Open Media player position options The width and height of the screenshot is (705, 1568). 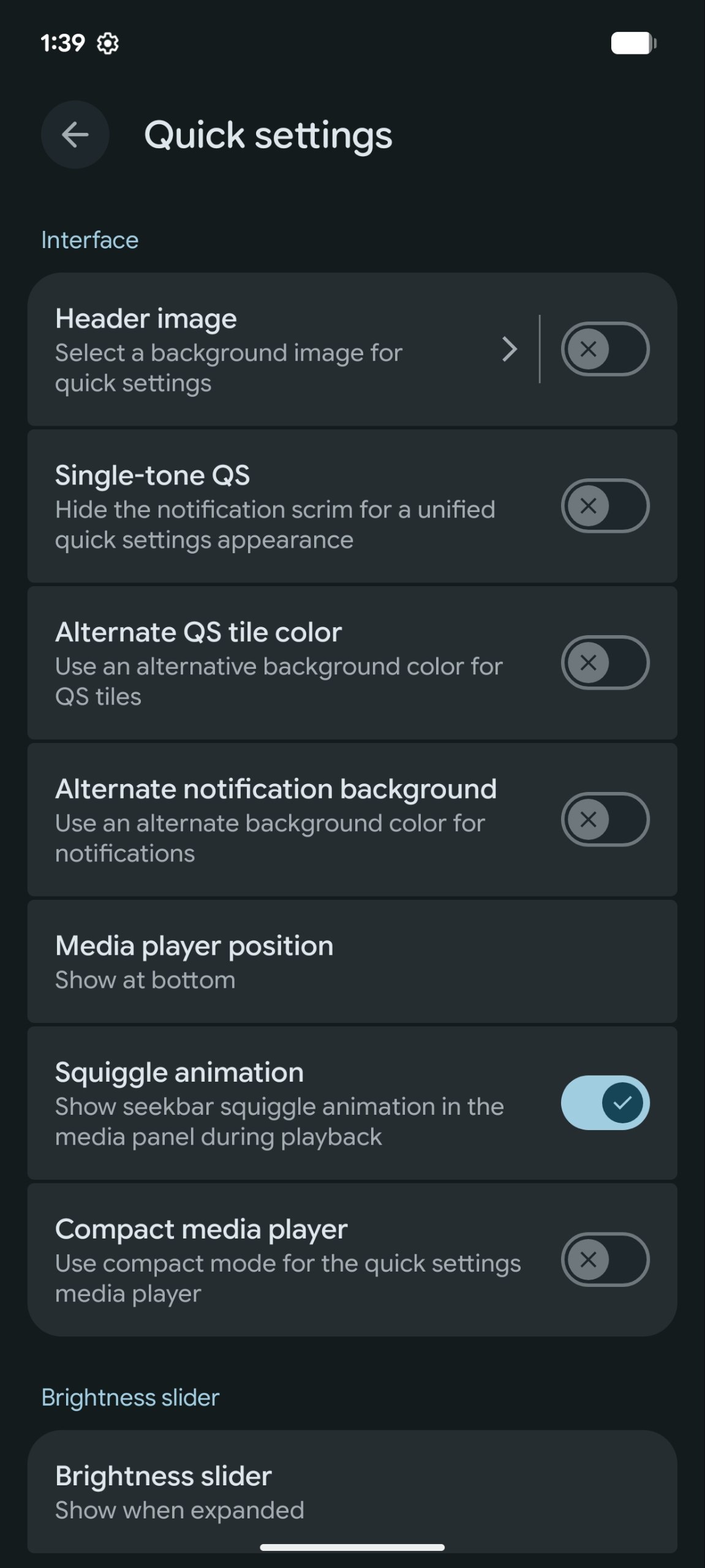(x=352, y=962)
